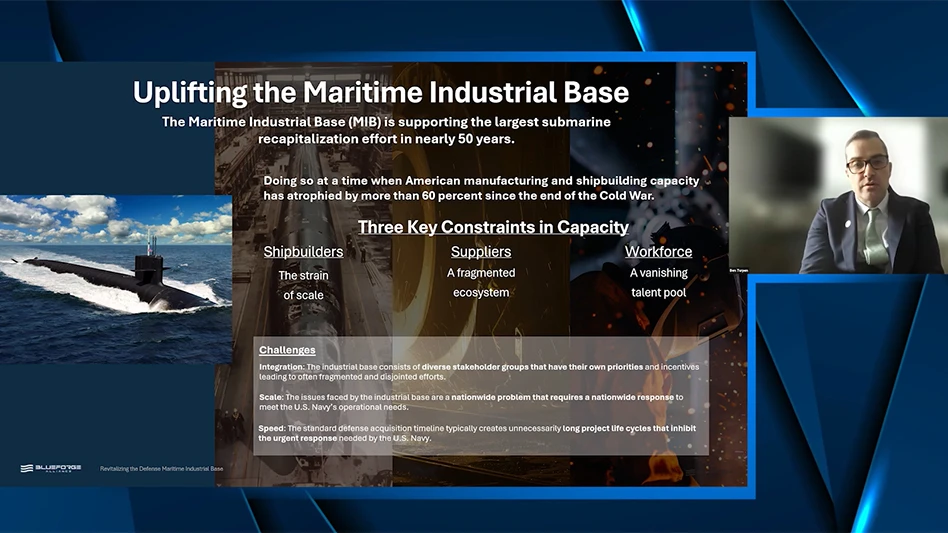Select the presenter's webcam video tile
This screenshot has height=533, width=948.
click(837, 196)
